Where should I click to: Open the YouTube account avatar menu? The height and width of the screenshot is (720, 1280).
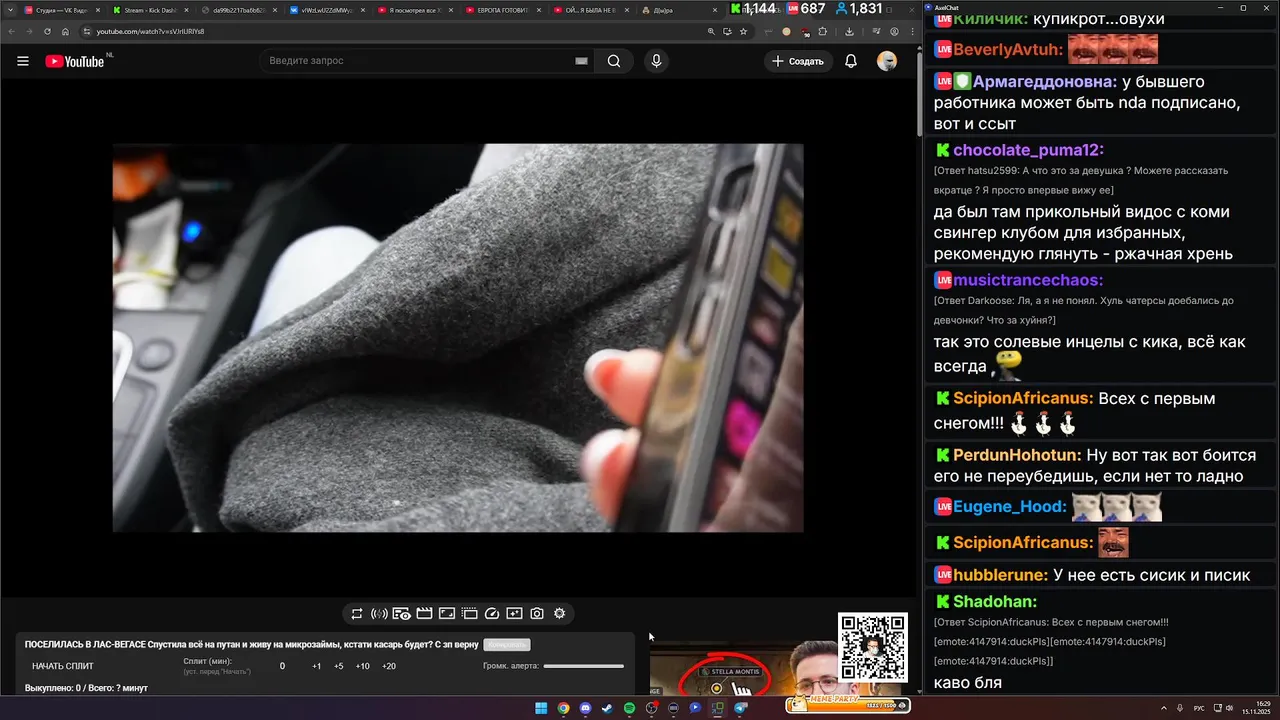click(x=887, y=61)
